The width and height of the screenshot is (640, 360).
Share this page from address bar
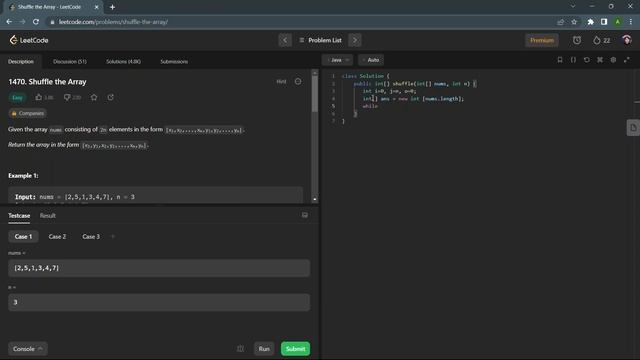coord(560,22)
